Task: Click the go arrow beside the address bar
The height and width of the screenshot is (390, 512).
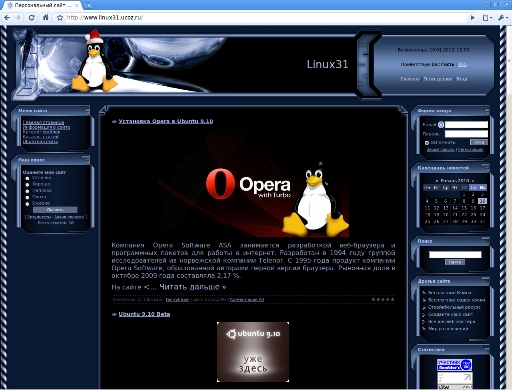Action: [472, 18]
